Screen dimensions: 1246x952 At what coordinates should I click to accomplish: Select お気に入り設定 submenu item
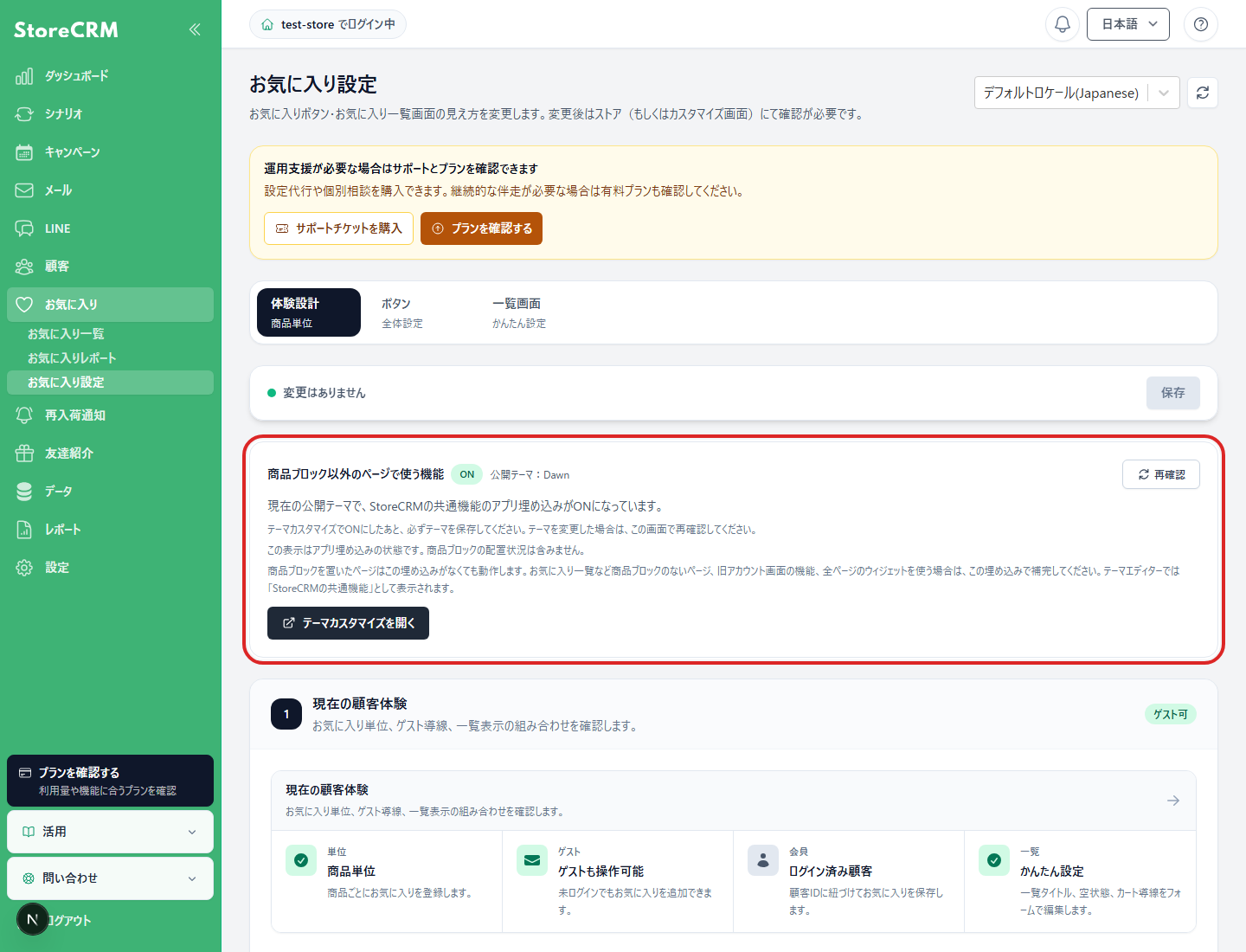tap(110, 383)
